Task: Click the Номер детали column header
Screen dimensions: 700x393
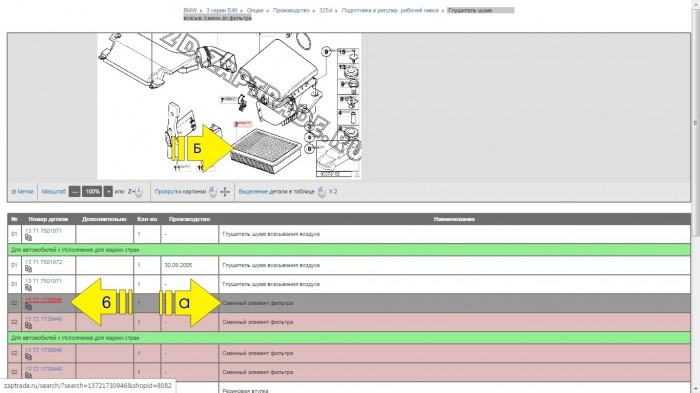Action: coord(48,219)
